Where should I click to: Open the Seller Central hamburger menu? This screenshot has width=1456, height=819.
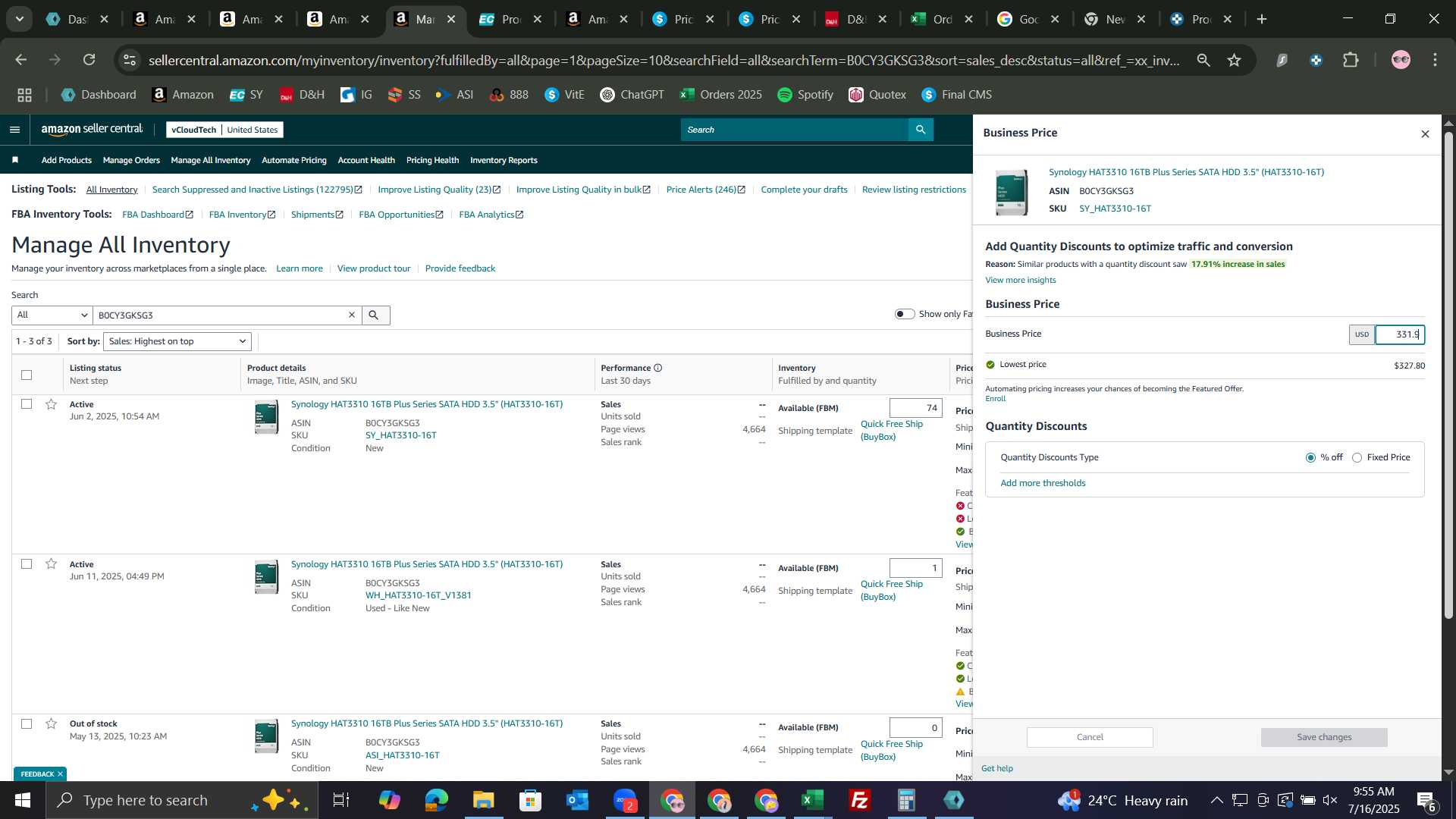click(14, 130)
